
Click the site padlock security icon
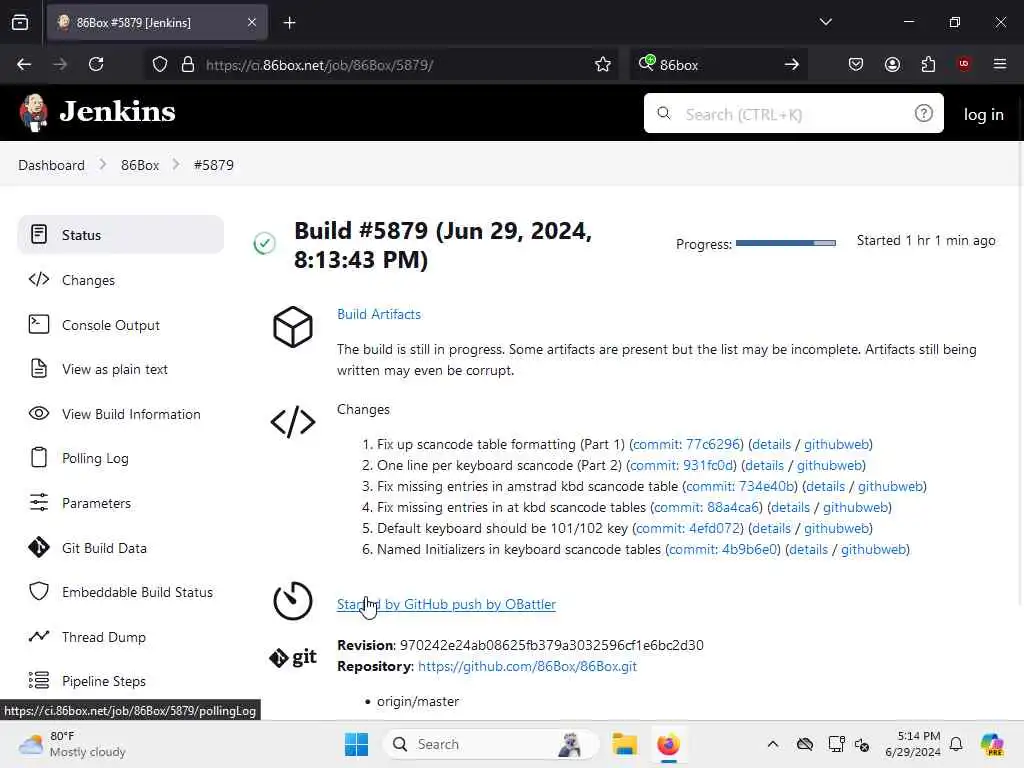(188, 64)
